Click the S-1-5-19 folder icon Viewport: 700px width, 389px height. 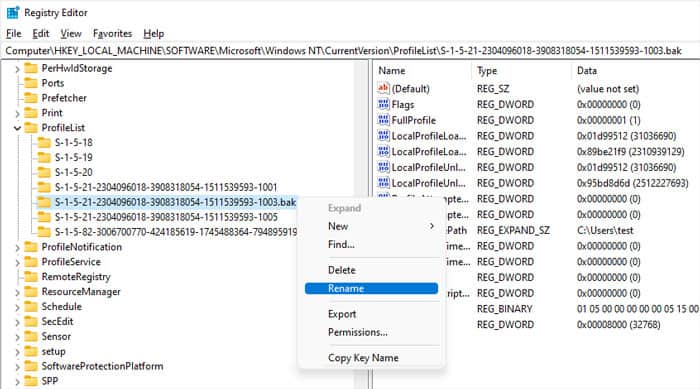coord(44,158)
